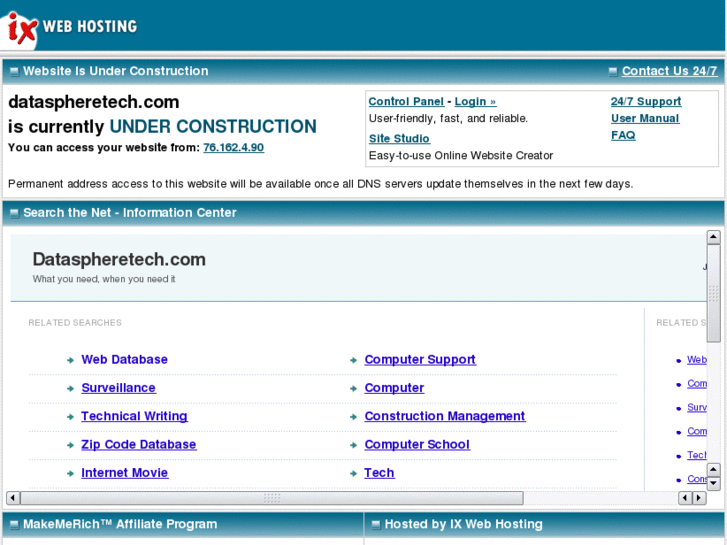The image size is (727, 545).
Task: Click the arrow icon beside Web Database
Action: [70, 360]
